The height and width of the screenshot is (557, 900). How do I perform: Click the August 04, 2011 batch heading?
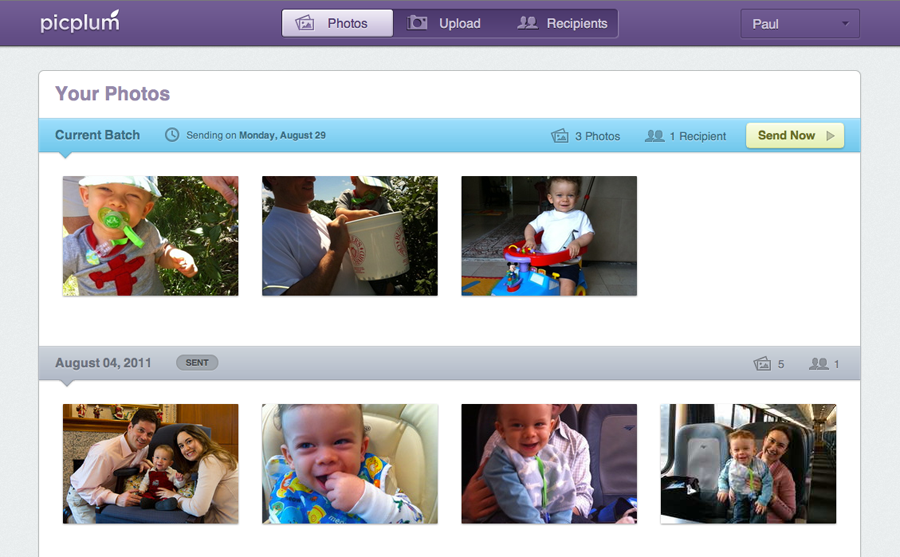point(103,363)
